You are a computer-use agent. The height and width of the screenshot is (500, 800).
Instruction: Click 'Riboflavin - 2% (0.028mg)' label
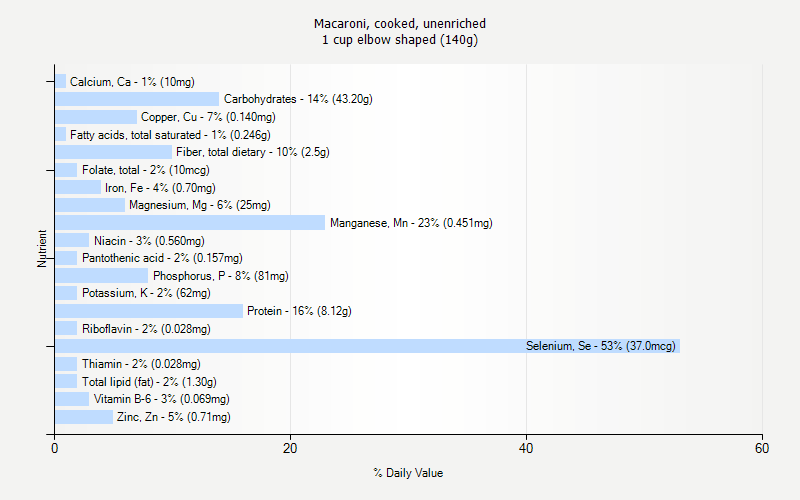coord(146,329)
